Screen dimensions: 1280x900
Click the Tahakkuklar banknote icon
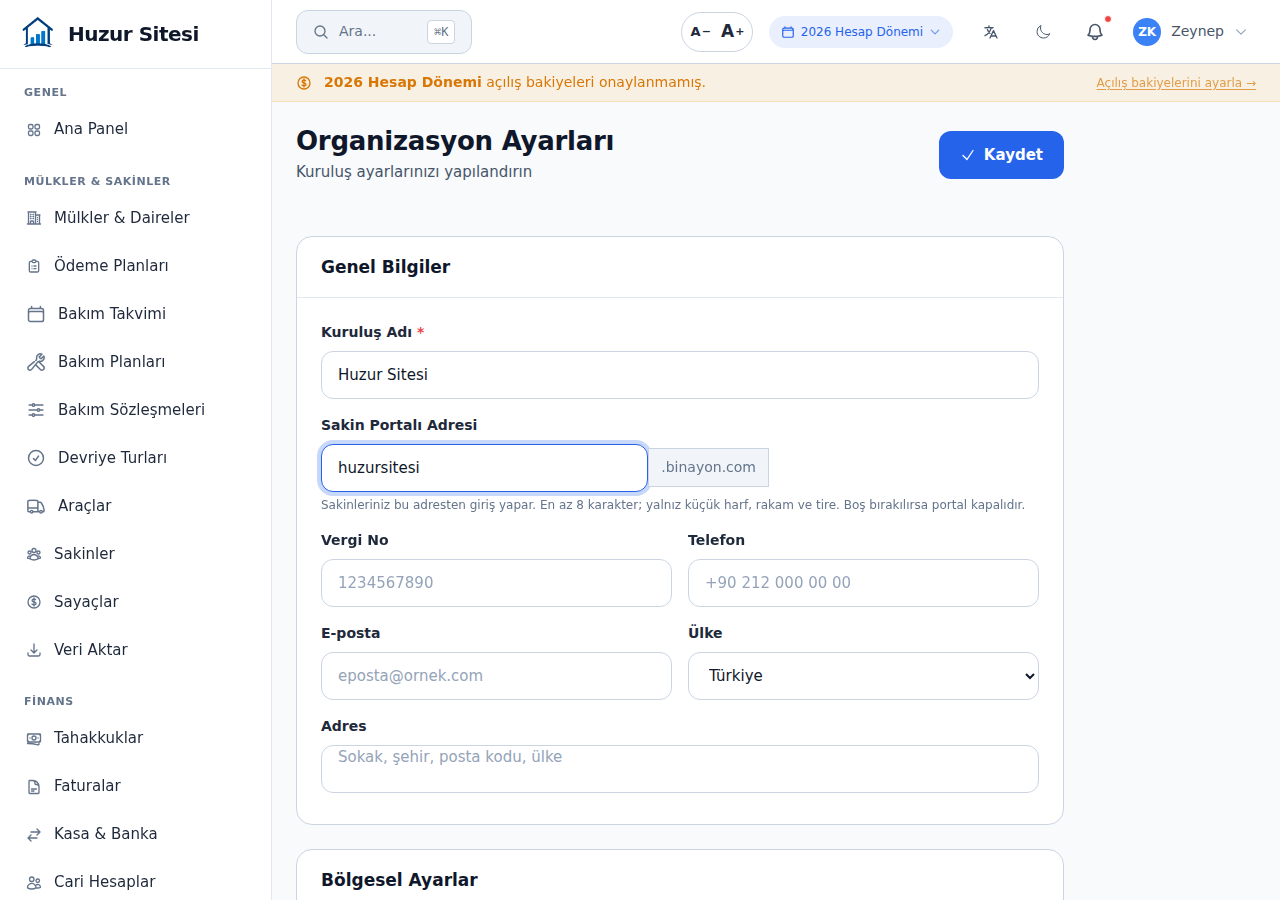(x=34, y=738)
